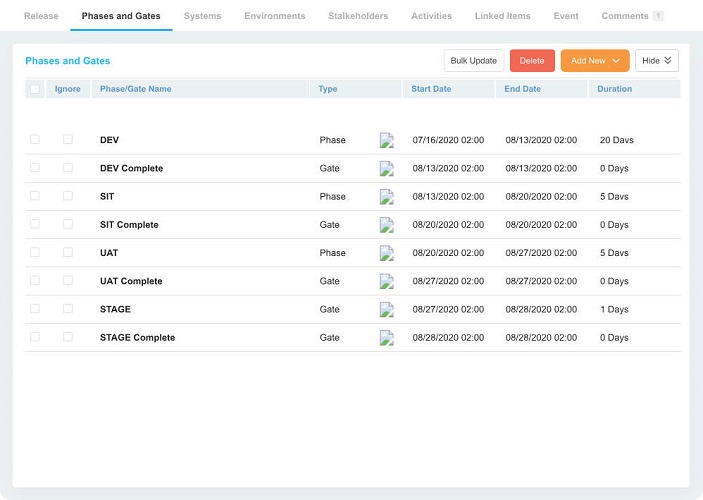Click the image icon in SIT Complete row
The image size is (703, 500).
tap(386, 225)
